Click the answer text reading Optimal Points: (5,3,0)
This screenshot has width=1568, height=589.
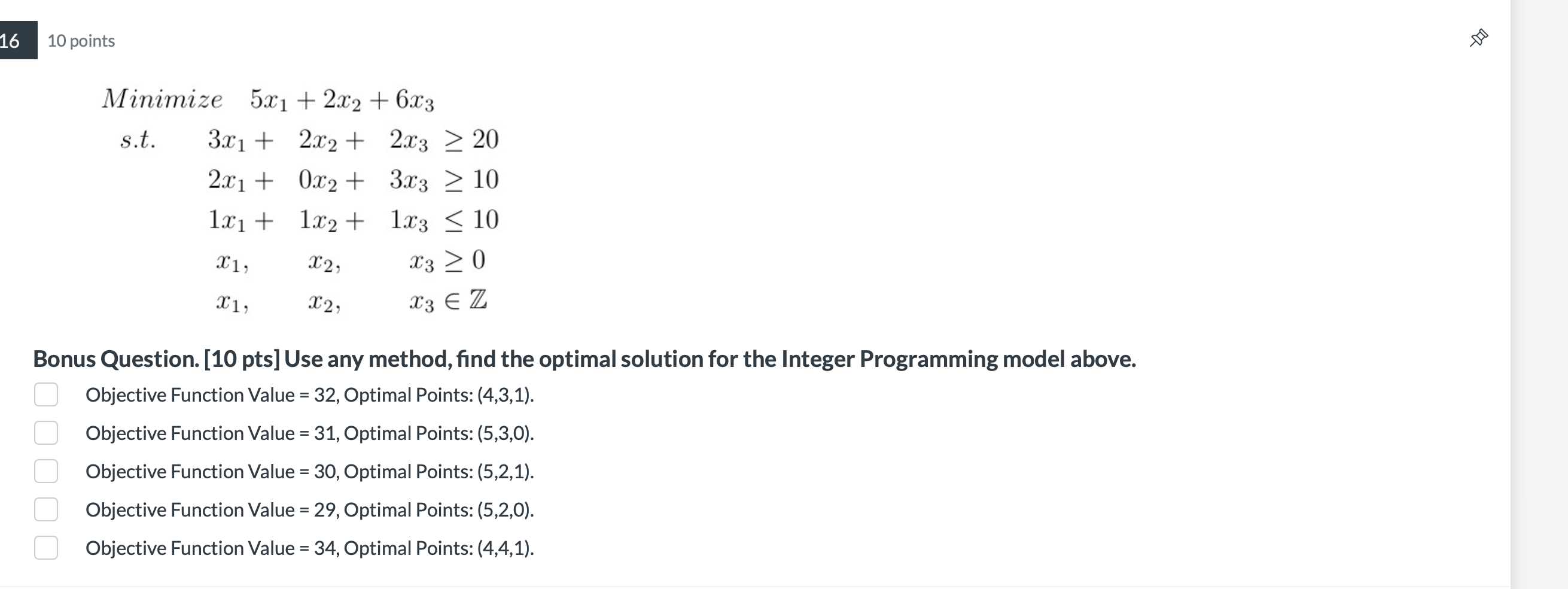310,433
